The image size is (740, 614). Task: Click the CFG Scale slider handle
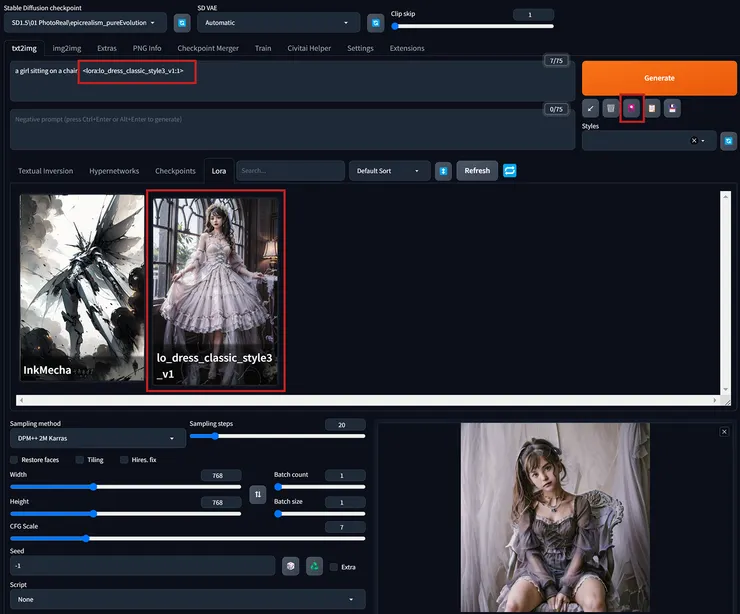(86, 538)
